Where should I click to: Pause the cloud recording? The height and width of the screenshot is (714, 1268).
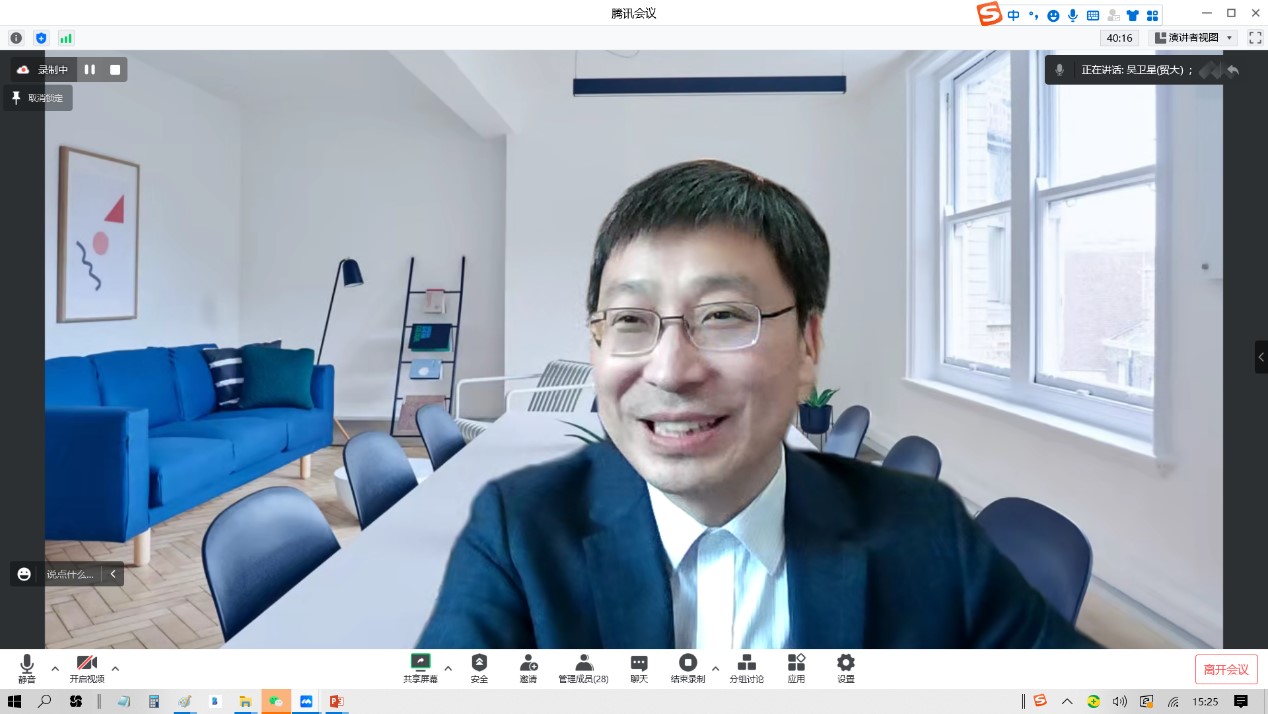(90, 70)
